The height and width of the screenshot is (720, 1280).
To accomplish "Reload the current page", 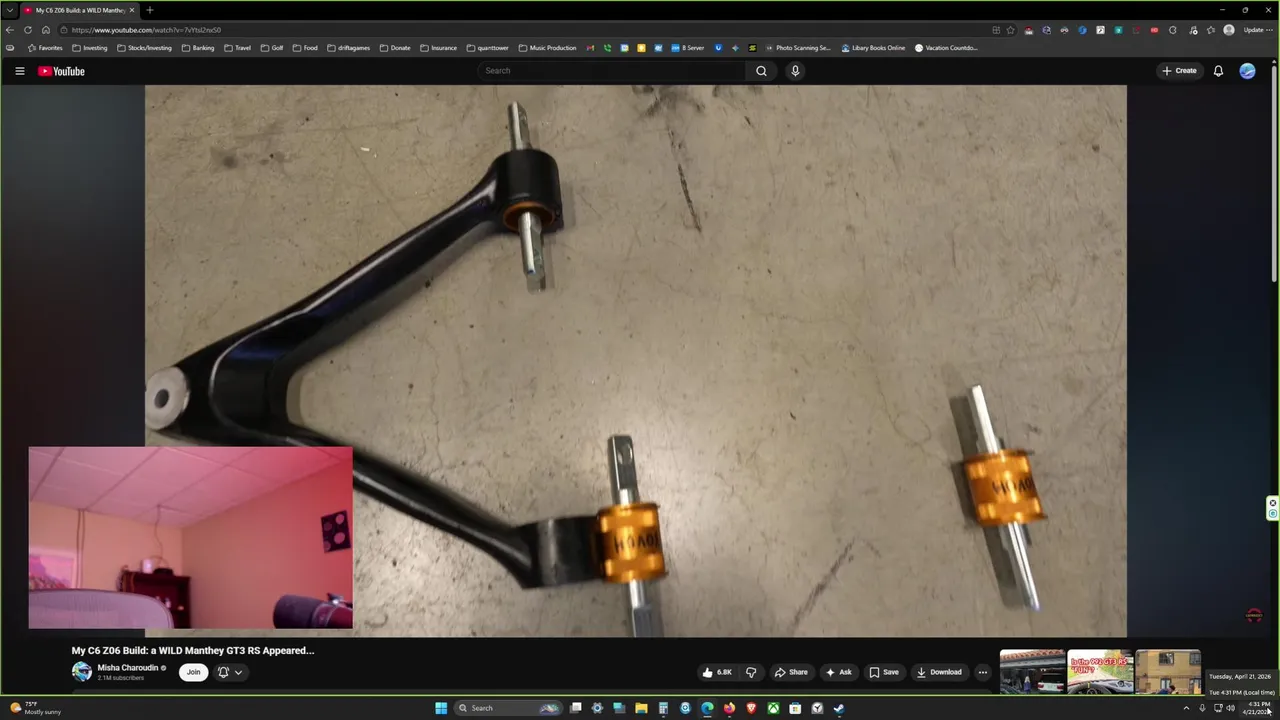I will pos(28,30).
